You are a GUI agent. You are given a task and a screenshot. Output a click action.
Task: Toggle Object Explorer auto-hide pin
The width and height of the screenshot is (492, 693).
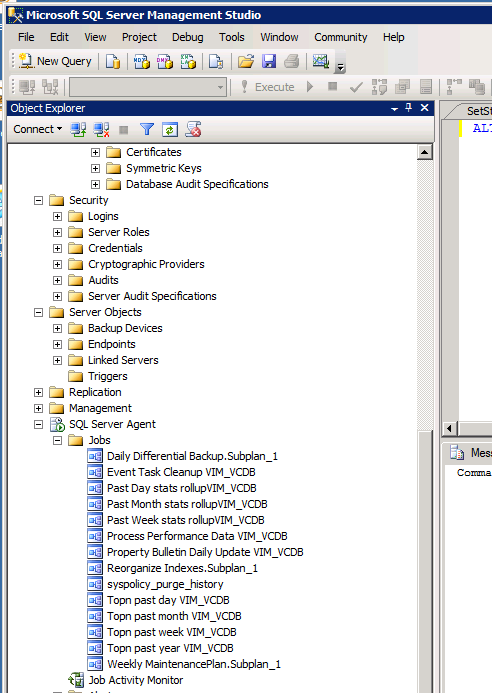point(409,108)
